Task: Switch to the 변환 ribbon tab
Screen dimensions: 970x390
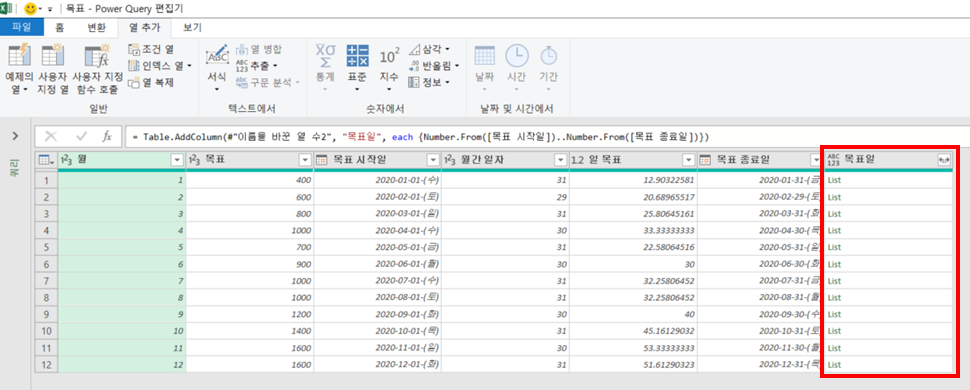Action: point(97,27)
